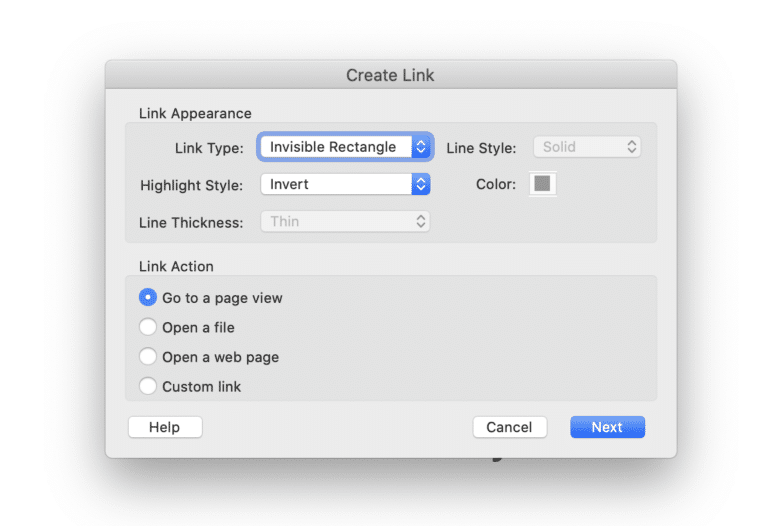Click the Help button
This screenshot has height=526, width=768.
point(165,427)
